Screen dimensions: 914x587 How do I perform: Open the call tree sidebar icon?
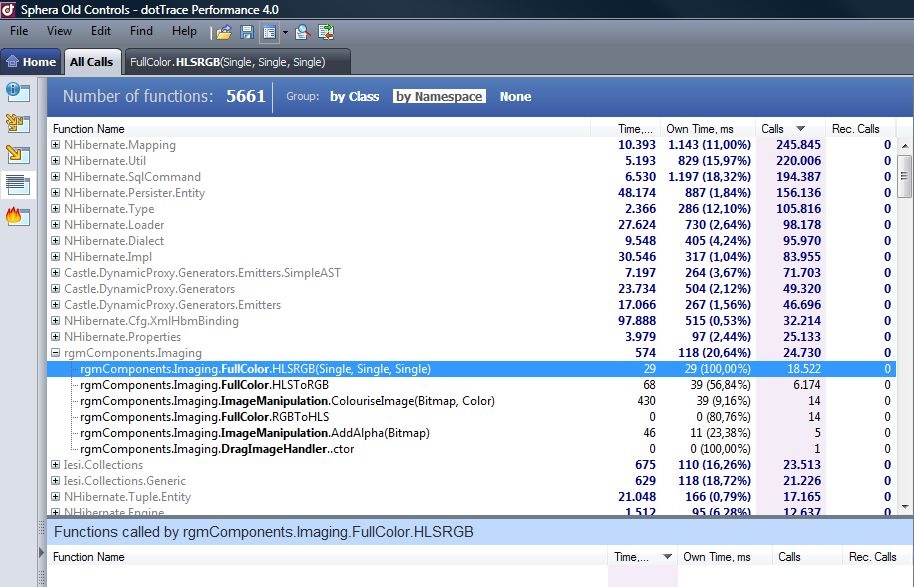[x=17, y=154]
